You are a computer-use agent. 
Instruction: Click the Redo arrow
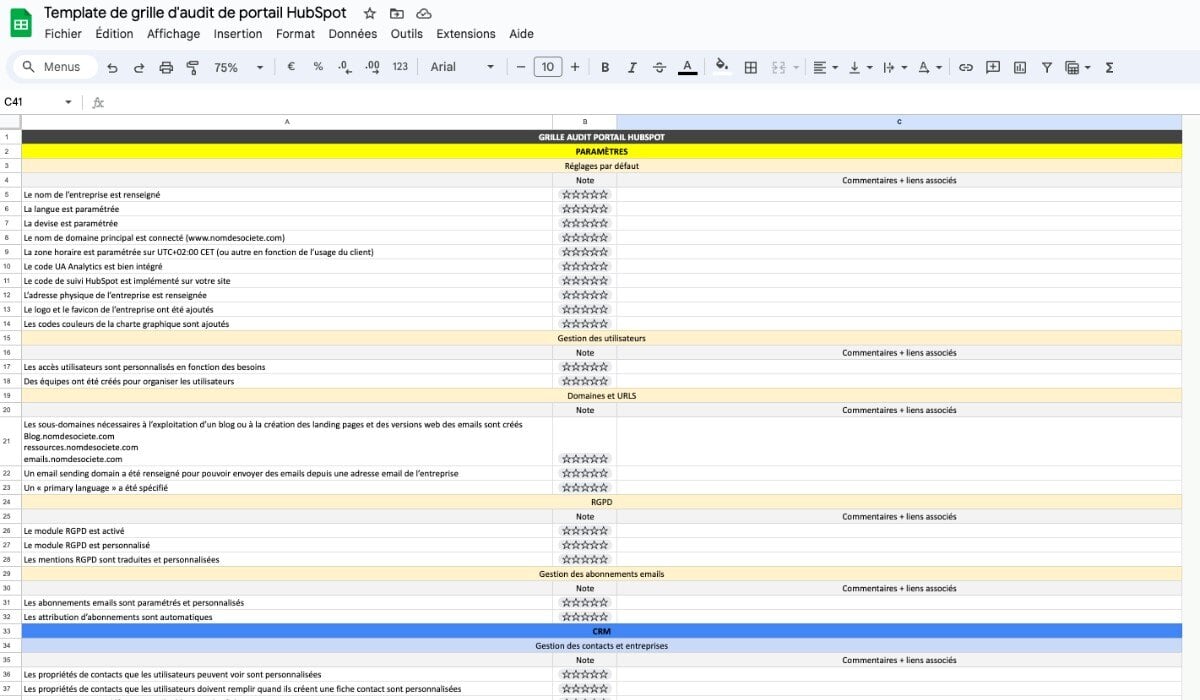139,67
